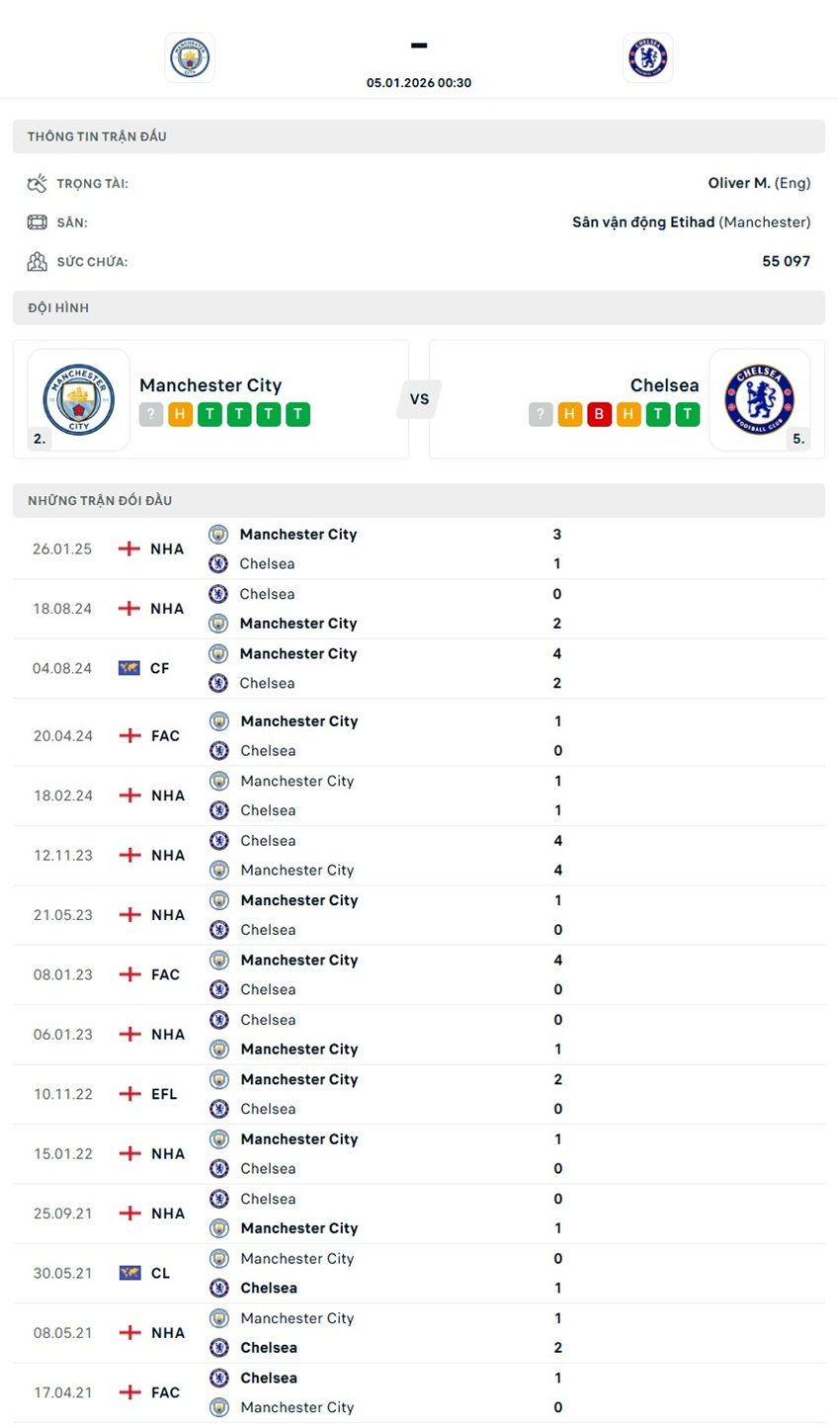This screenshot has height=1428, width=840.
Task: Collapse the ĐỘI HÌNH section header
Action: (x=419, y=307)
